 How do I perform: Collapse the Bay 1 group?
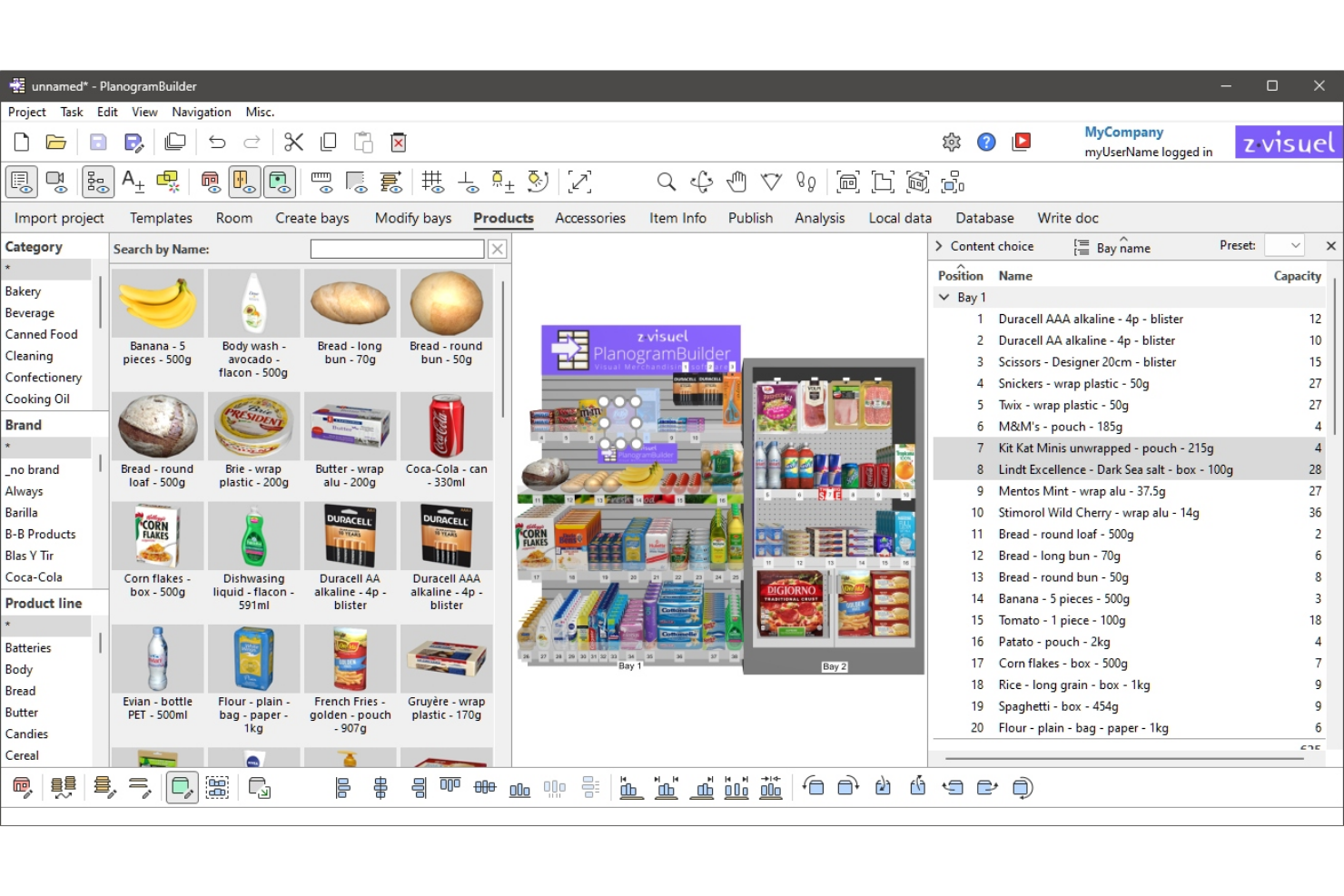pos(944,297)
